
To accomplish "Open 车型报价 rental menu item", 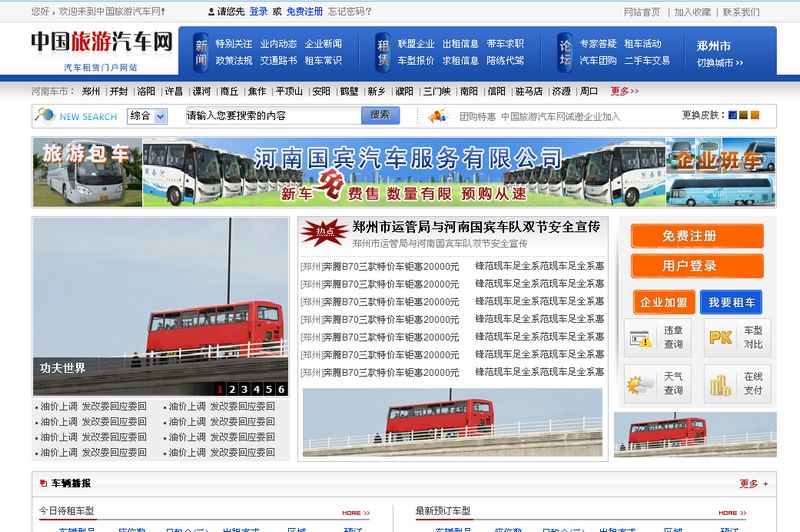I will [x=416, y=60].
